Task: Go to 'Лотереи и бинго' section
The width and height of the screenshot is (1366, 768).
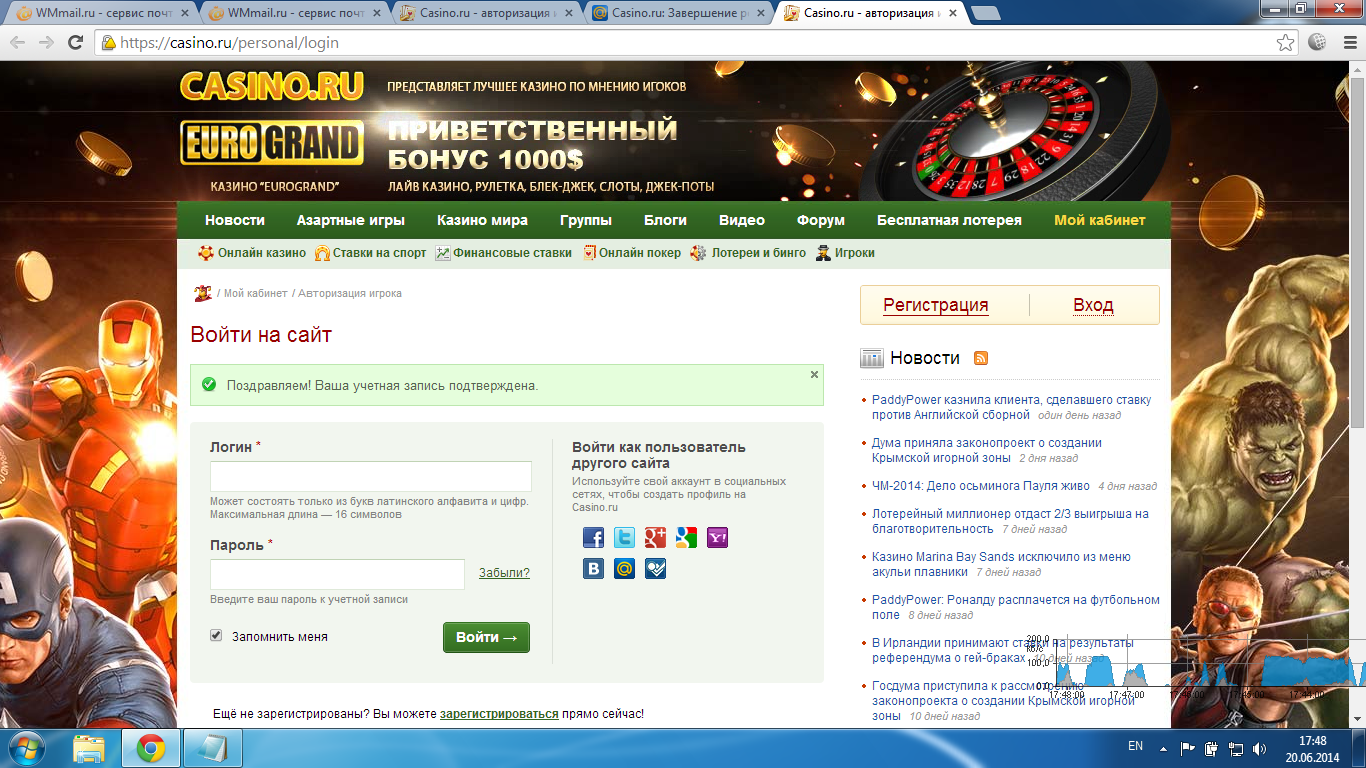Action: click(x=748, y=253)
